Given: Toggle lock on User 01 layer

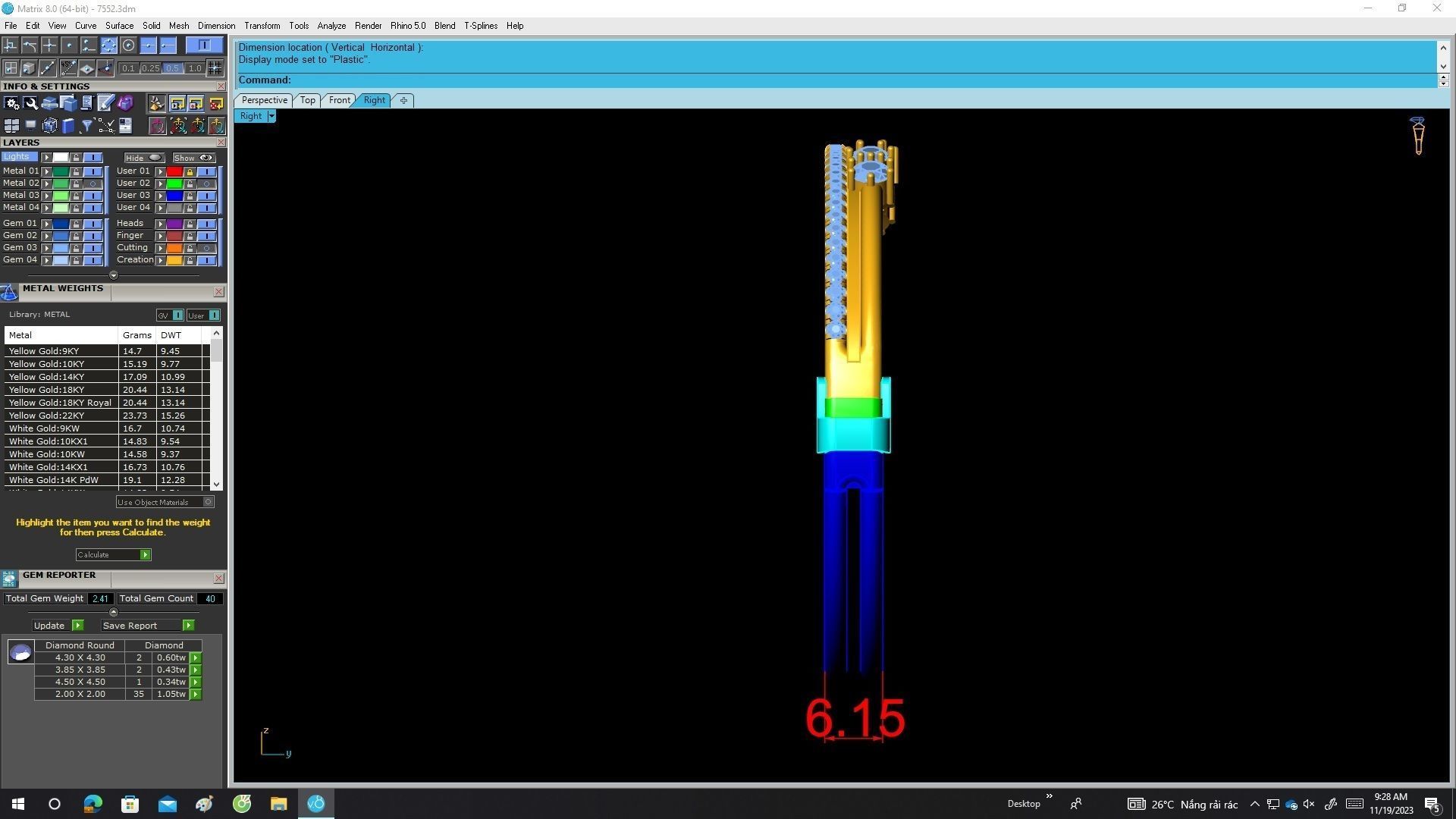Looking at the screenshot, I should (190, 171).
